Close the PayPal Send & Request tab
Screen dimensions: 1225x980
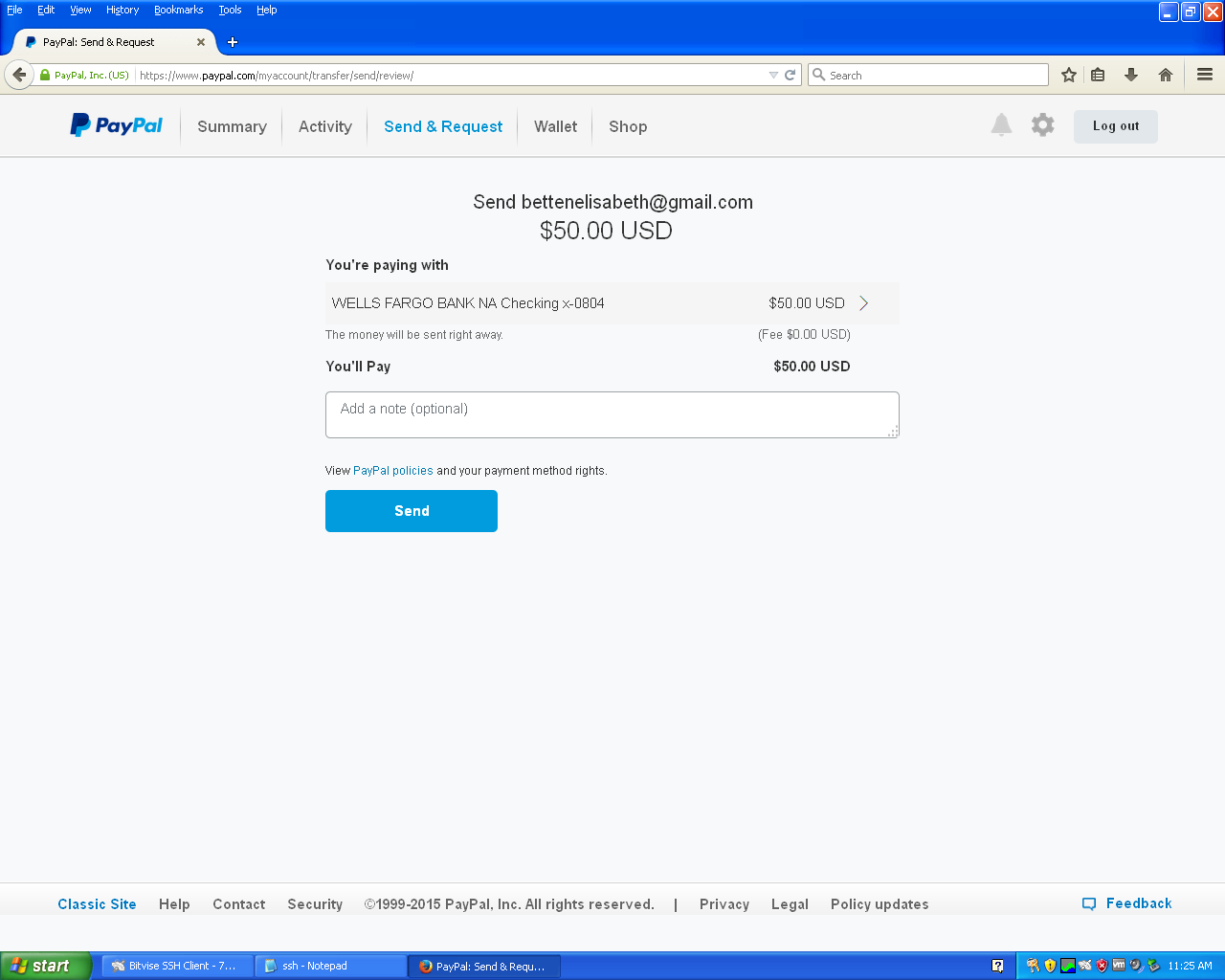[201, 42]
